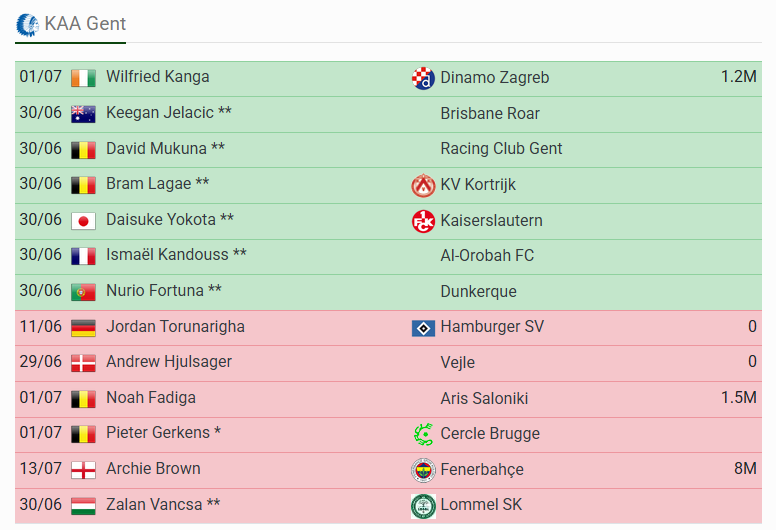Click the Fenerbahçe club crest
This screenshot has width=776, height=530.
click(x=423, y=470)
